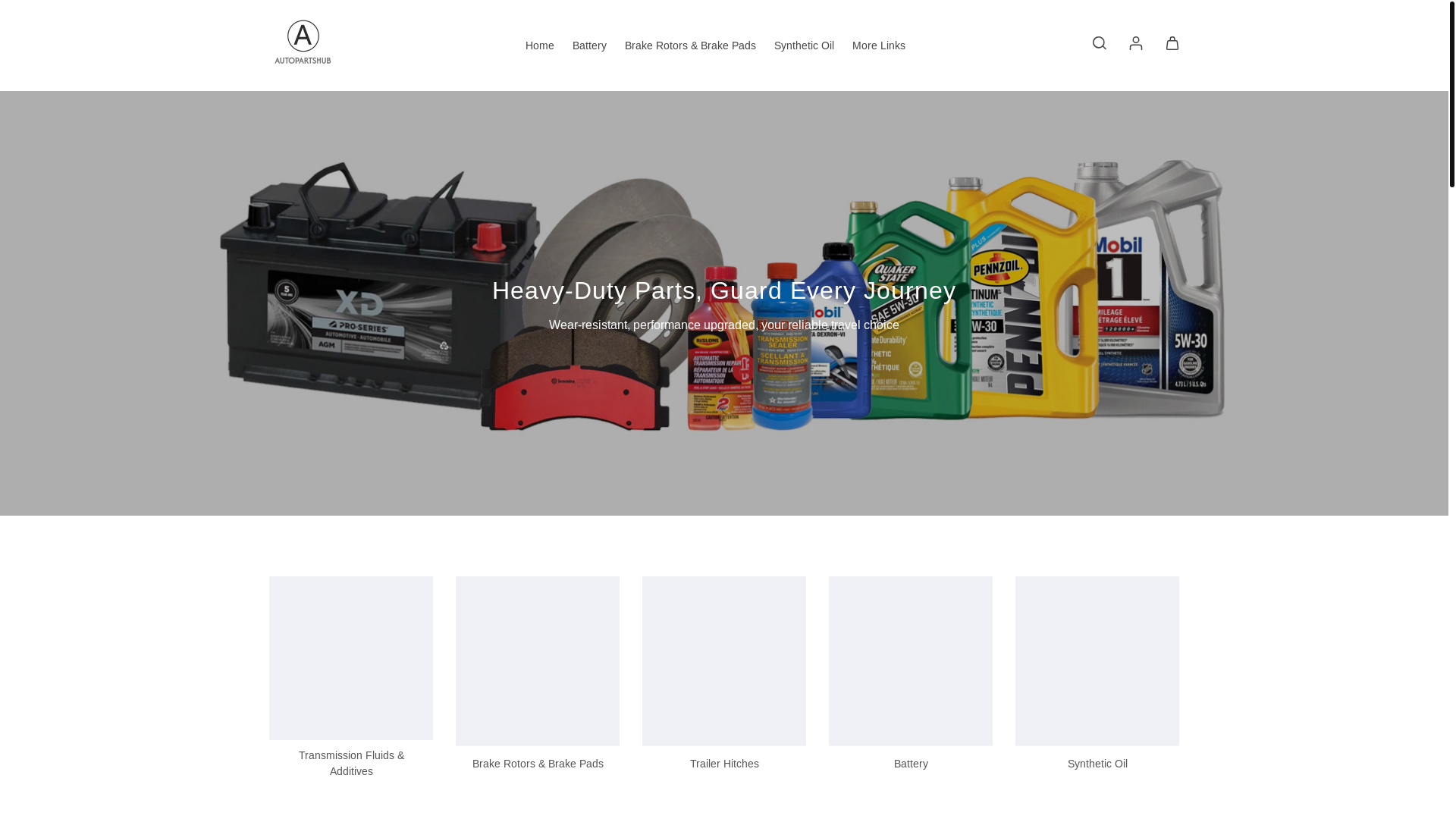Click the page vertical scrollbar thumb

coord(1451,95)
